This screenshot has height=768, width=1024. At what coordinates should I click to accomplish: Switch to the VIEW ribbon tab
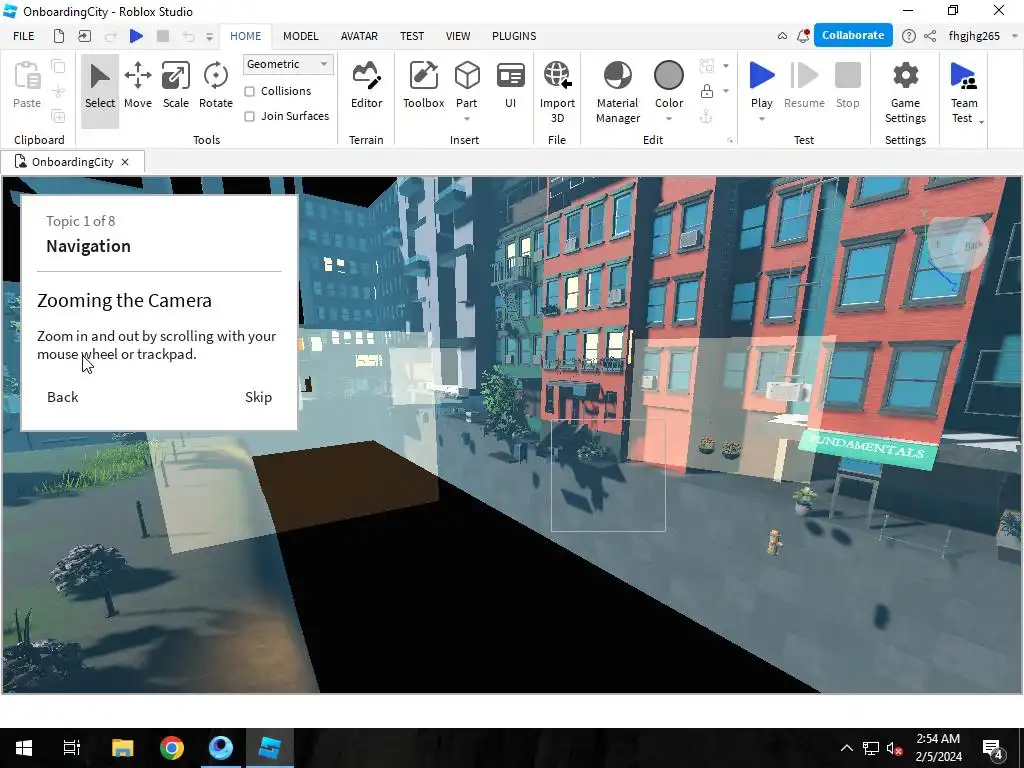coord(458,36)
